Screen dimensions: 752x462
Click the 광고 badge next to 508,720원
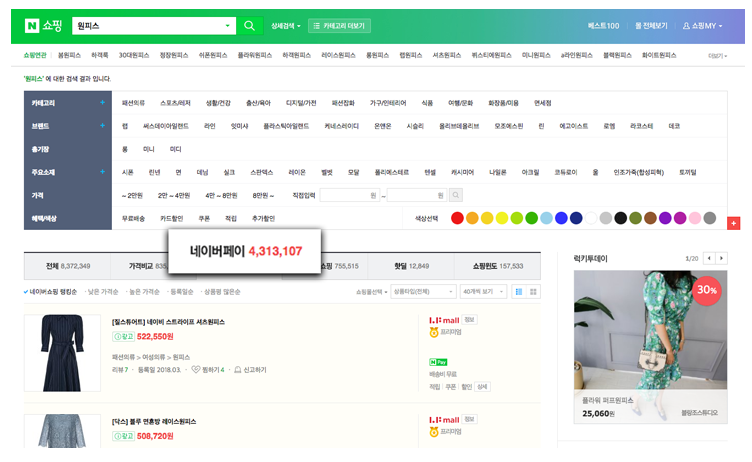[x=123, y=436]
